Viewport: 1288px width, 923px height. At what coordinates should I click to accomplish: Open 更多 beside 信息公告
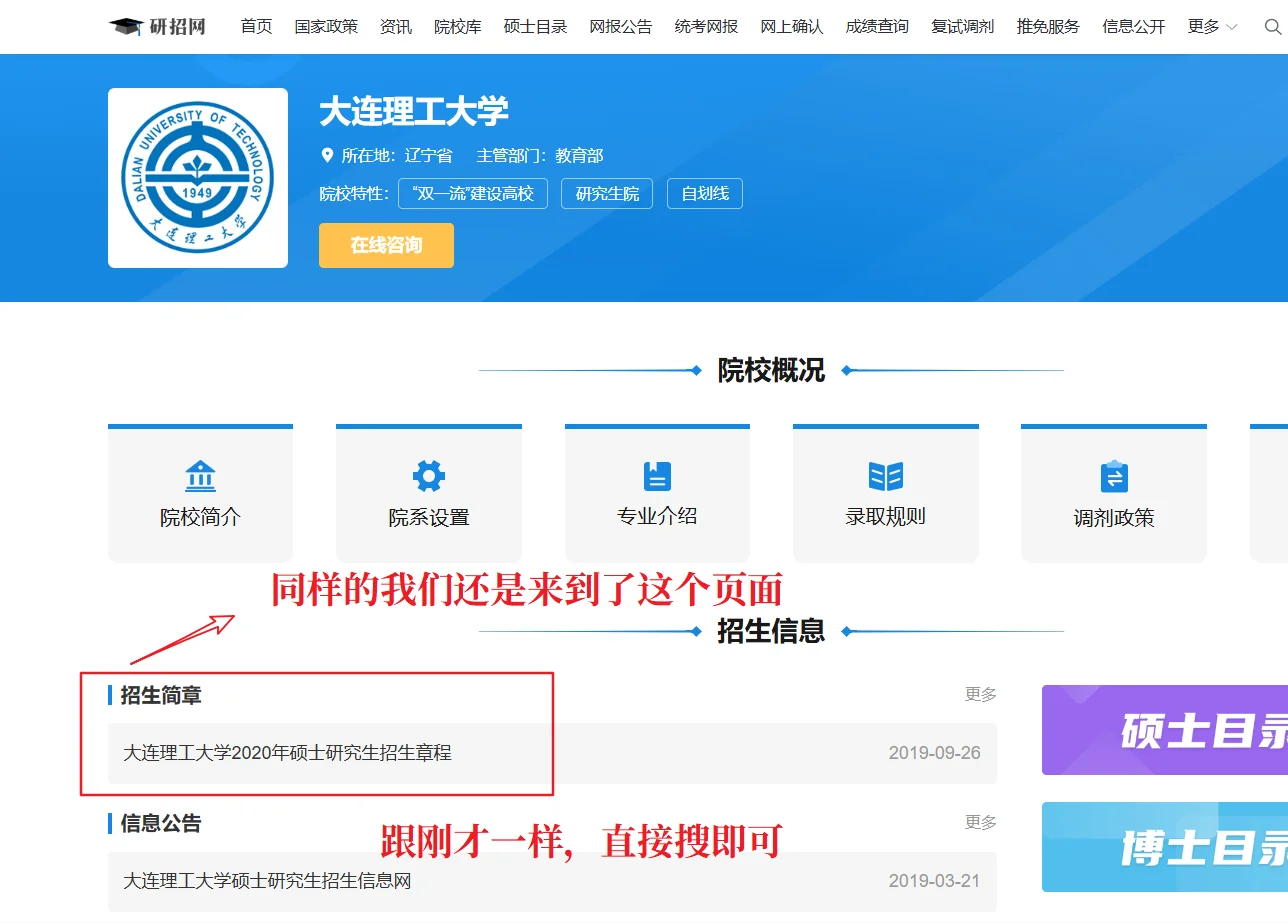[x=981, y=822]
